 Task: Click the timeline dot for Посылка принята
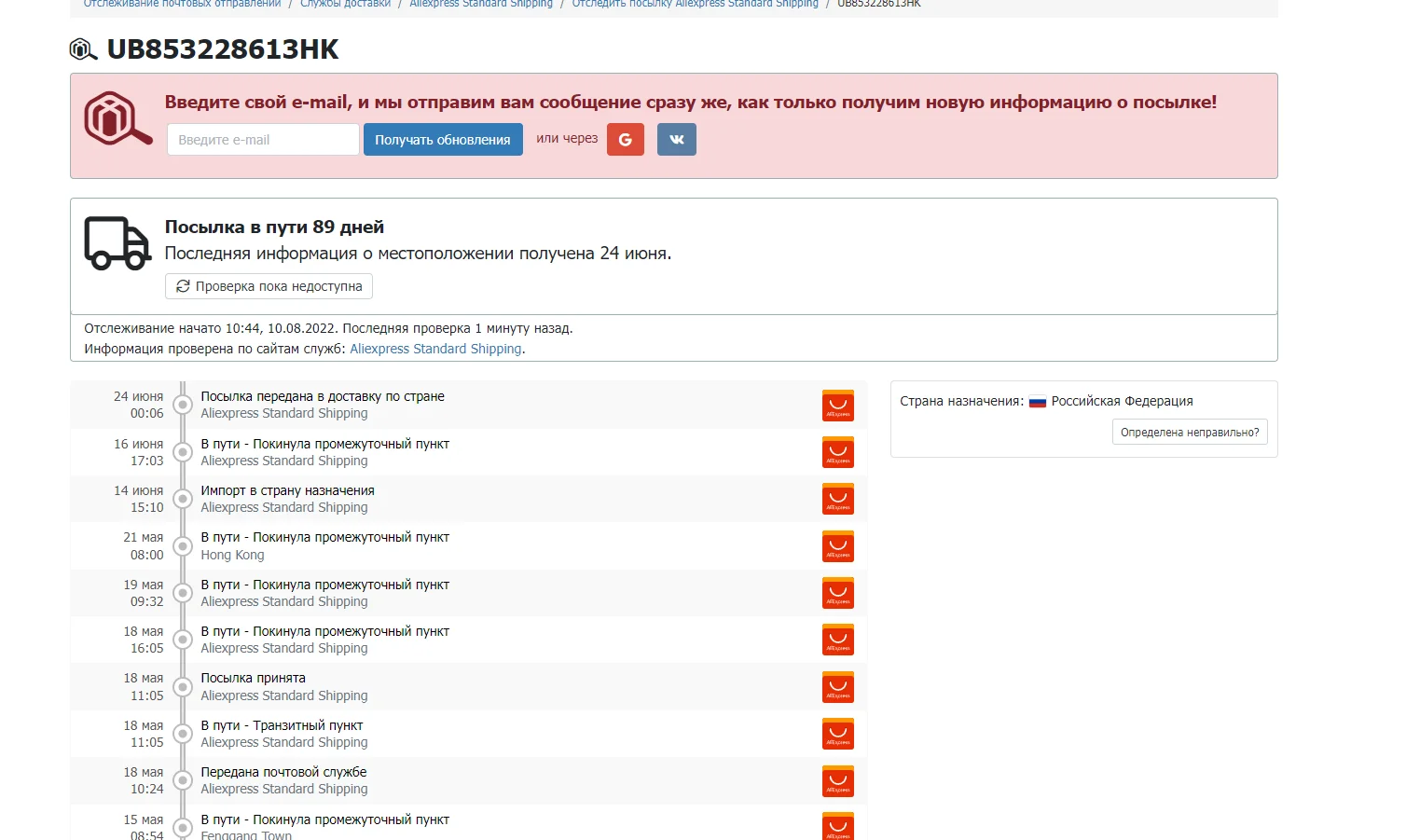tap(183, 687)
